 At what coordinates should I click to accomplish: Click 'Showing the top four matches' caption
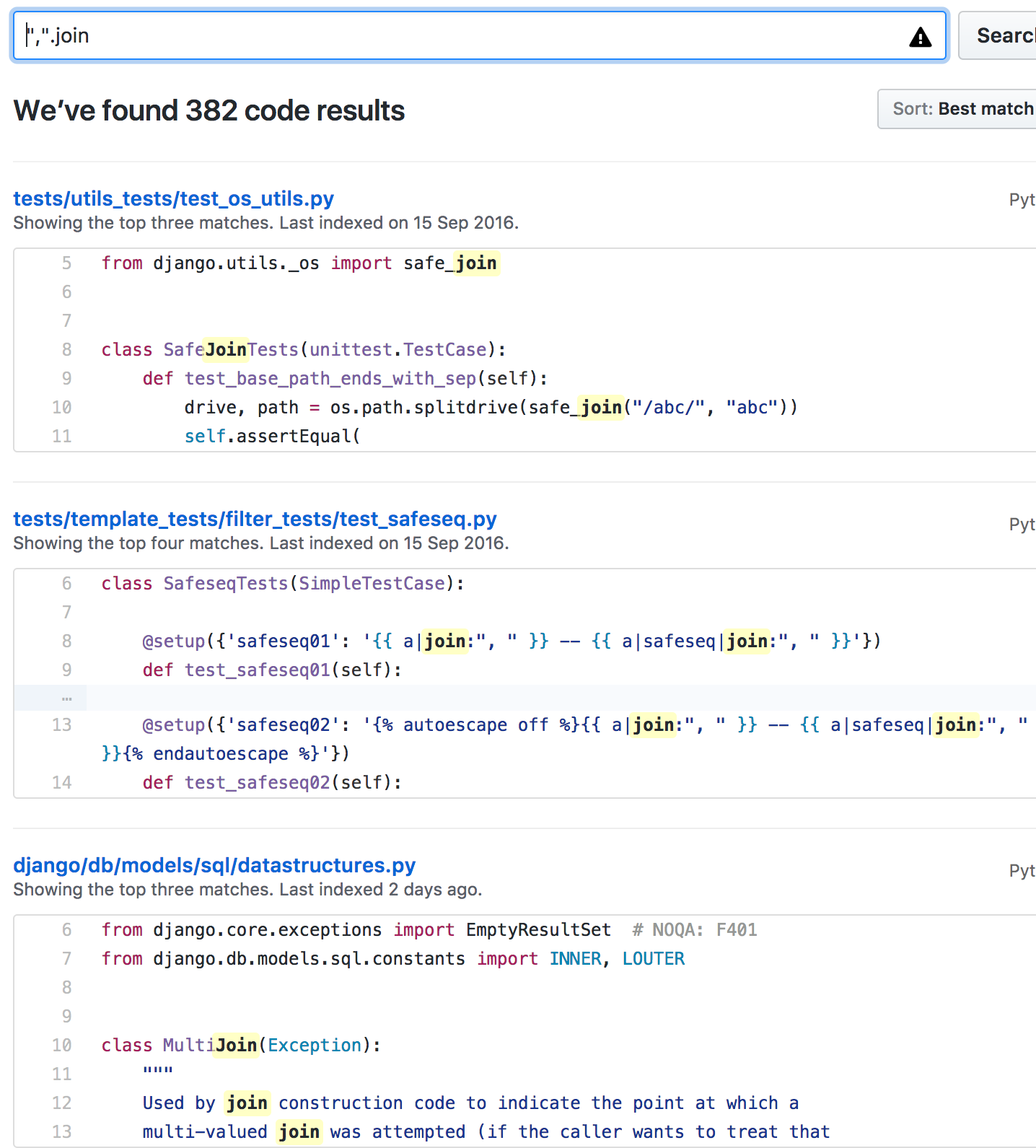[x=139, y=543]
